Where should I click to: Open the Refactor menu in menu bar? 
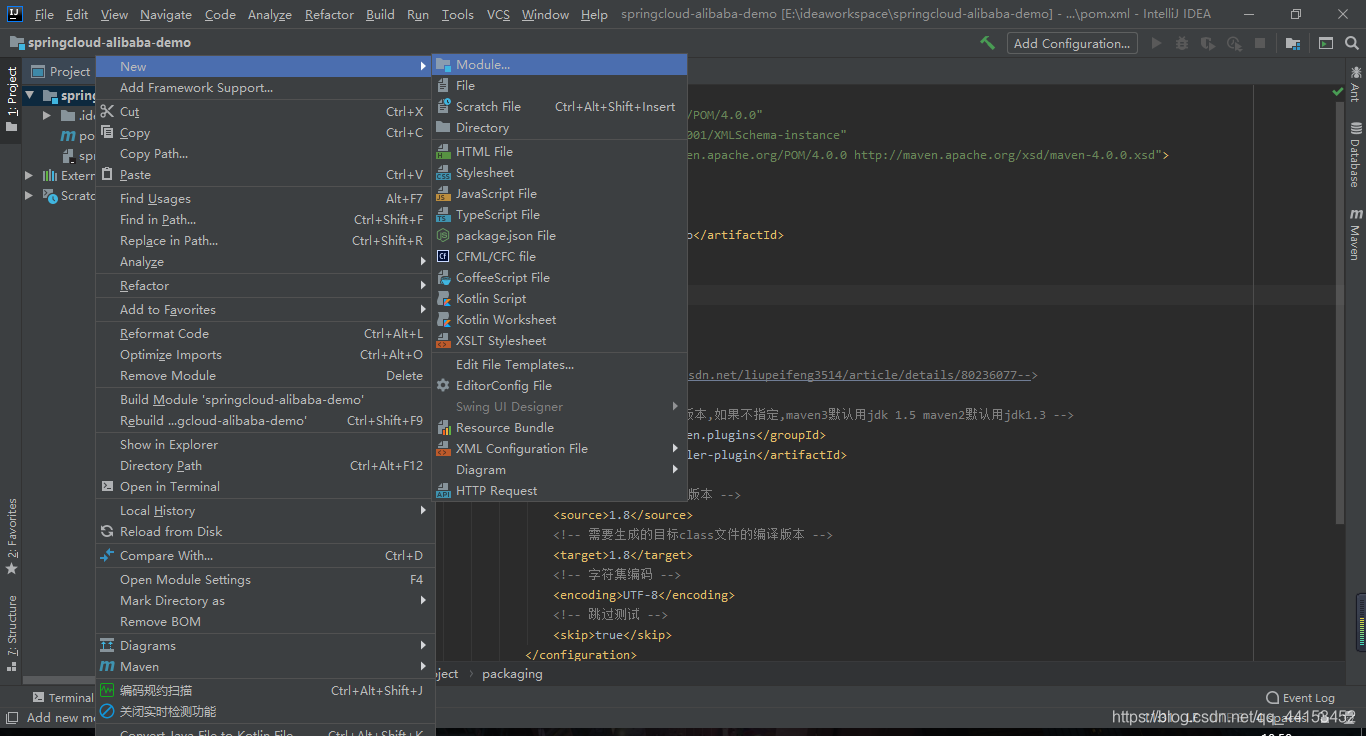(329, 14)
